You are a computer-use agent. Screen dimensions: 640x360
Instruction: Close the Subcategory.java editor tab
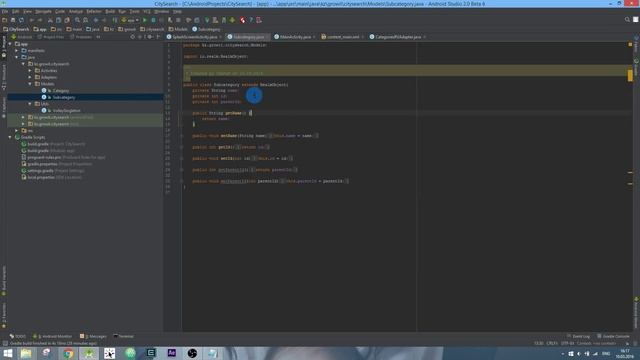pyautogui.click(x=267, y=37)
